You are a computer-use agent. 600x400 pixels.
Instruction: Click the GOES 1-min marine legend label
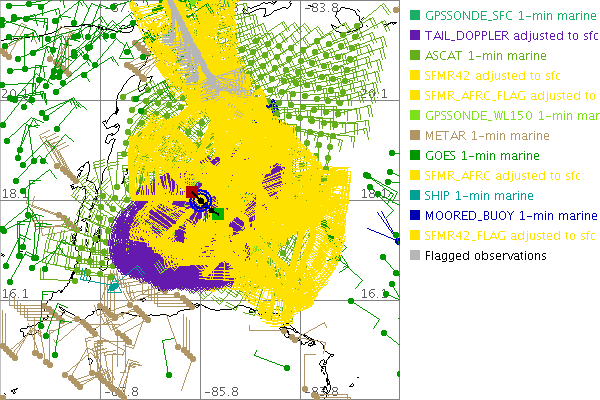(482, 156)
